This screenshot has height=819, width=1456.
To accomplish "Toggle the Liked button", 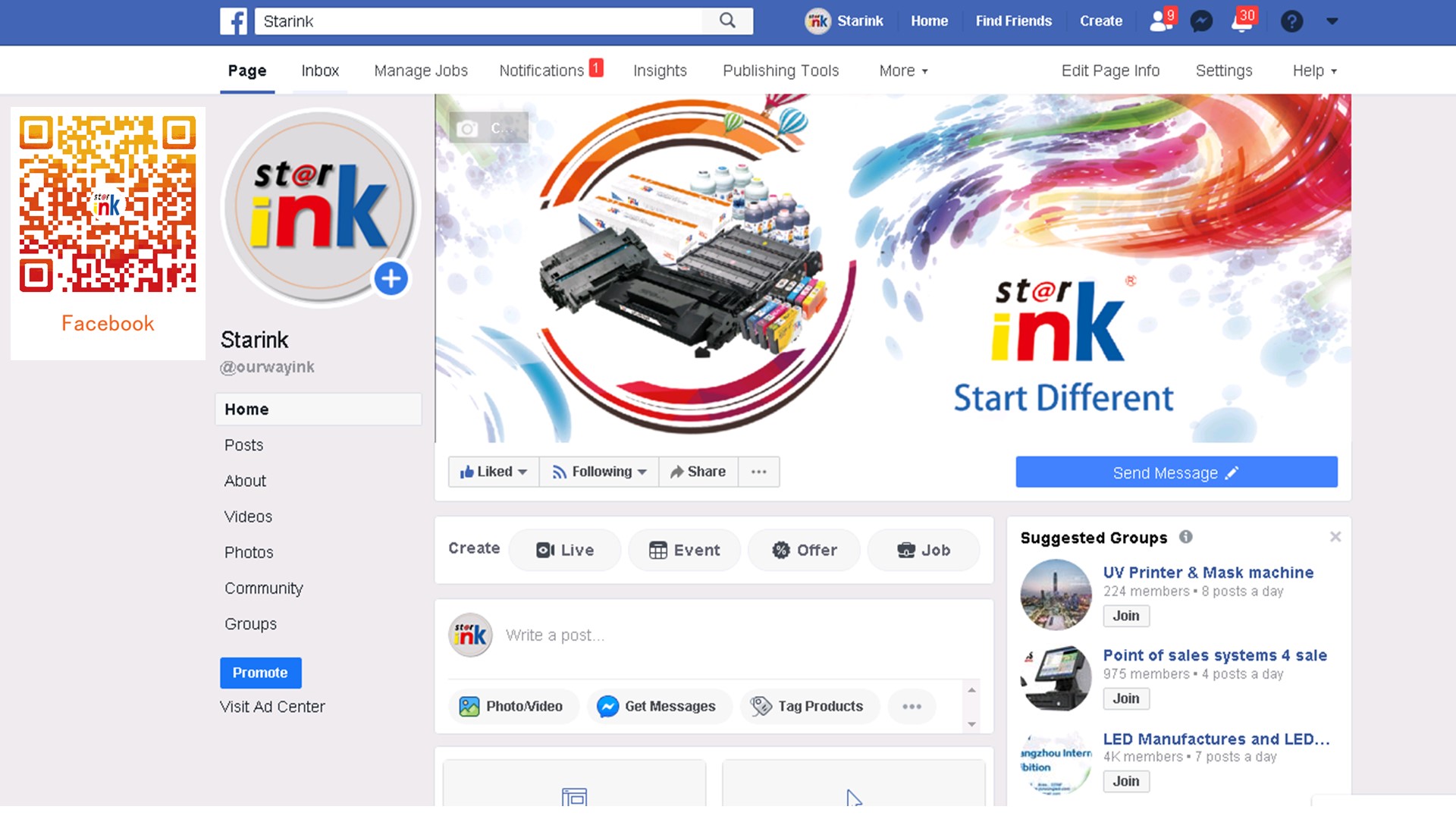I will point(493,472).
